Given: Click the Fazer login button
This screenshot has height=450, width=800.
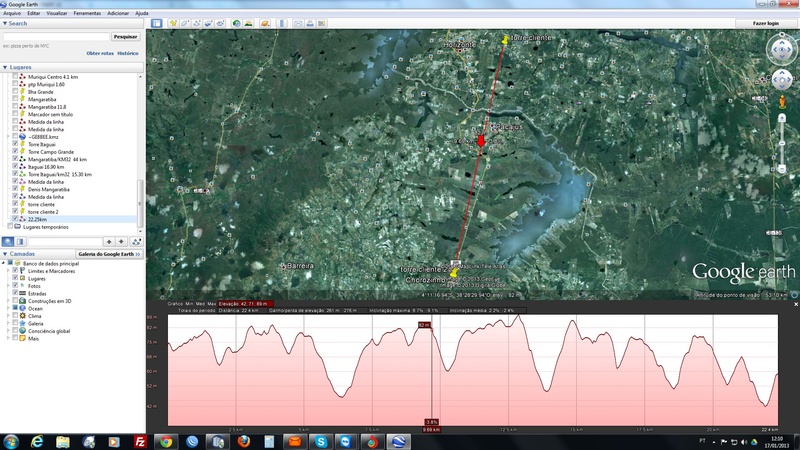Looking at the screenshot, I should [766, 23].
